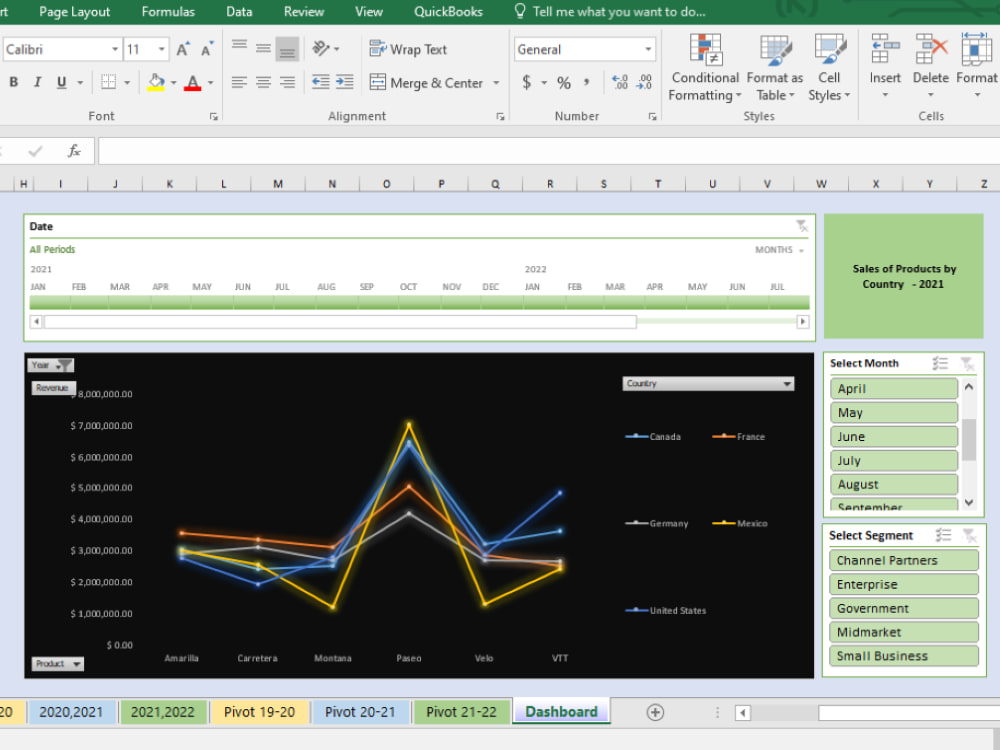Toggle August in month slicer
Screen dimensions: 1000x750
893,484
